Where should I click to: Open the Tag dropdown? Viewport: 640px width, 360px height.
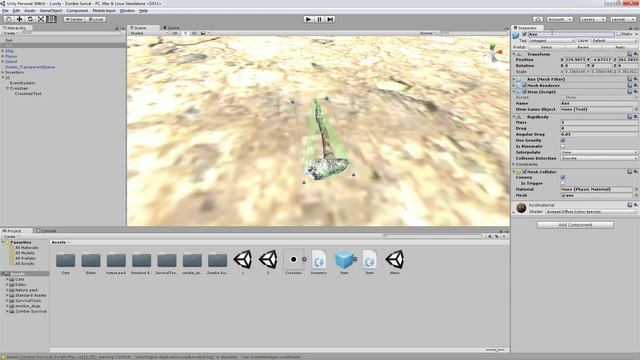[552, 41]
